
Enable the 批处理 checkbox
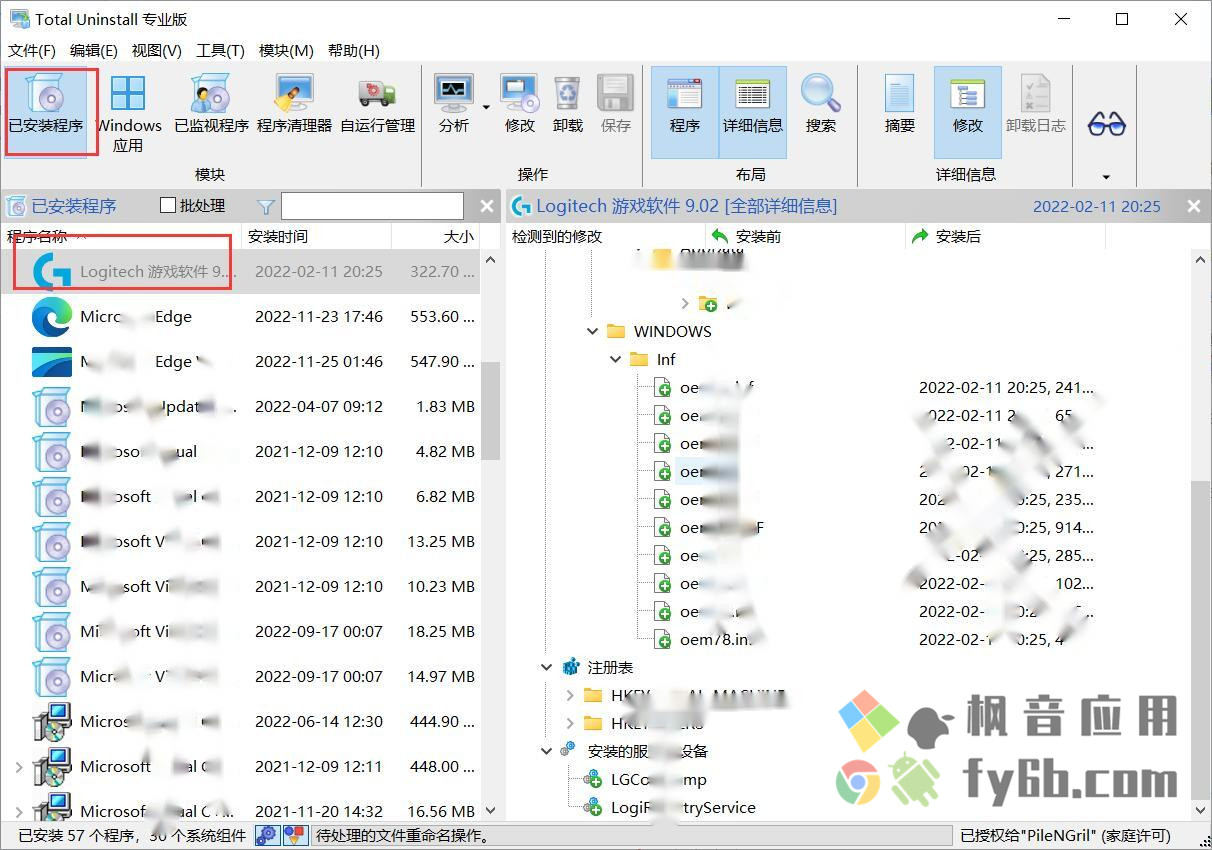coord(168,206)
